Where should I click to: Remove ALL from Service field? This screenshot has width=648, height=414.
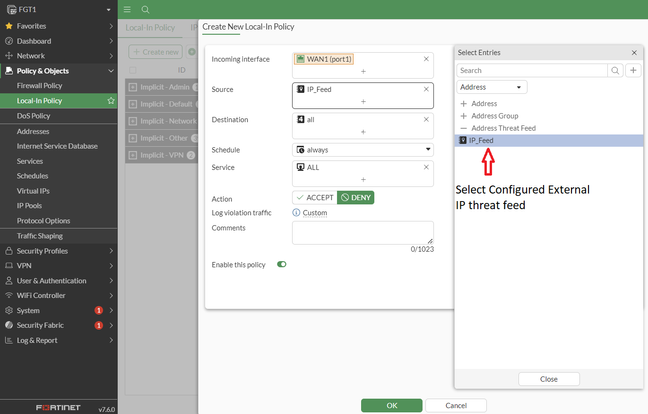coord(426,167)
